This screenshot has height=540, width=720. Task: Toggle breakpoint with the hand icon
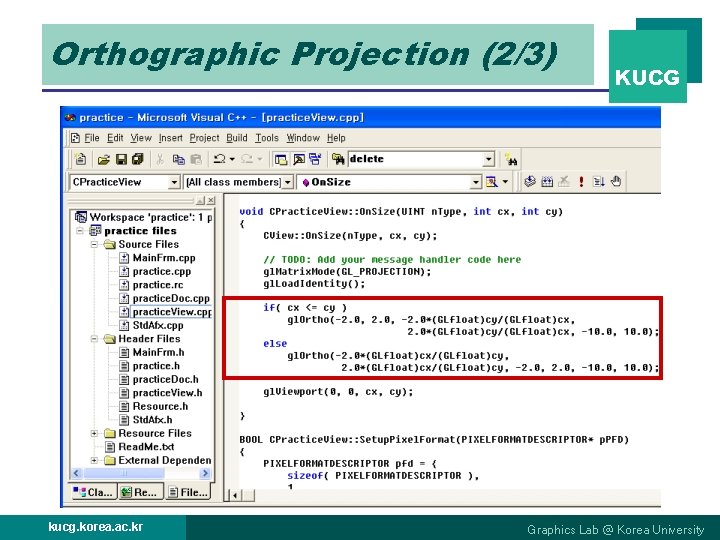(x=616, y=182)
